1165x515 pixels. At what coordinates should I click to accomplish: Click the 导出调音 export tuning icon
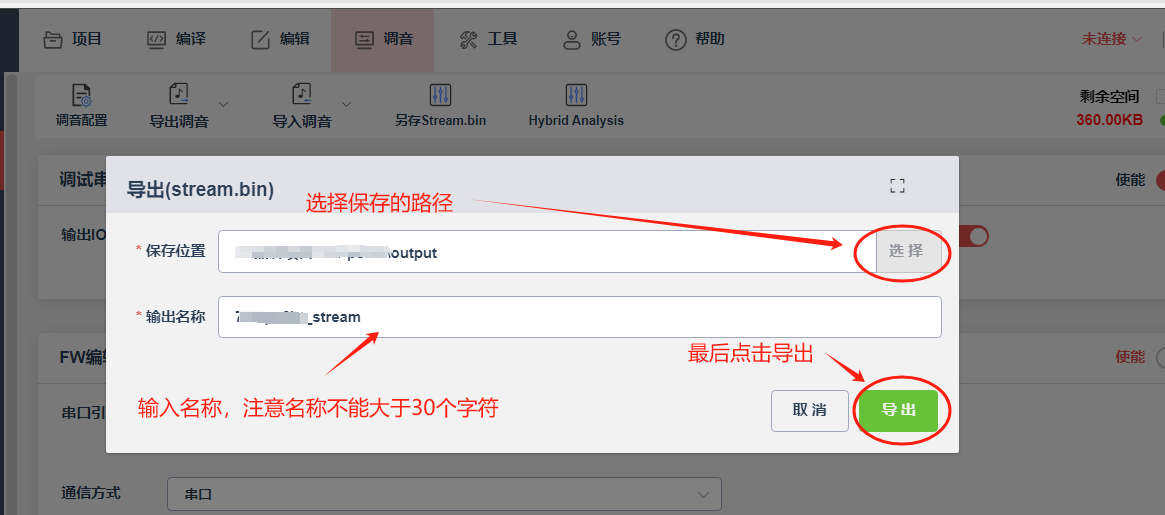click(x=179, y=95)
